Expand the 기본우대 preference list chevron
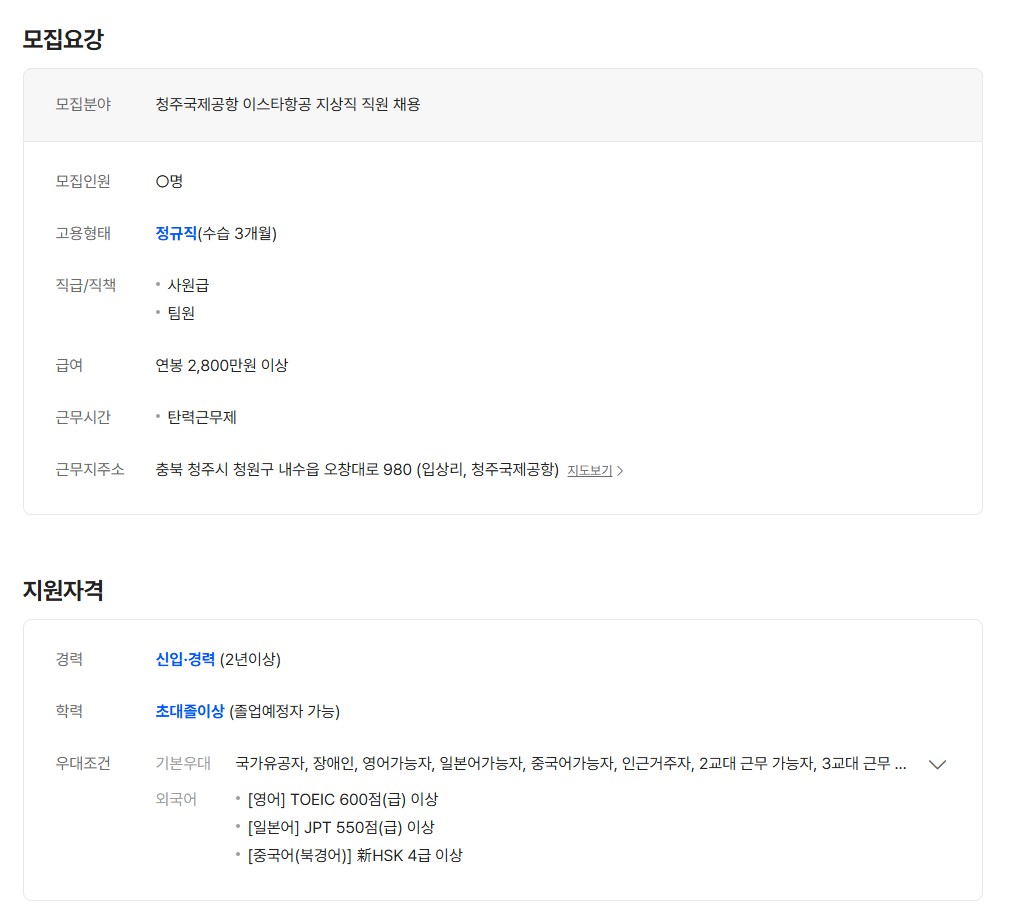The height and width of the screenshot is (920, 1014). click(937, 764)
